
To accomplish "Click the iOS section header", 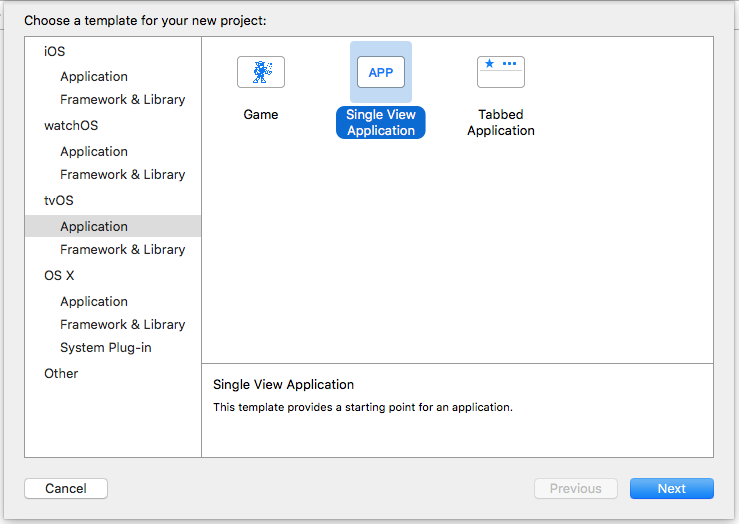I will [55, 51].
